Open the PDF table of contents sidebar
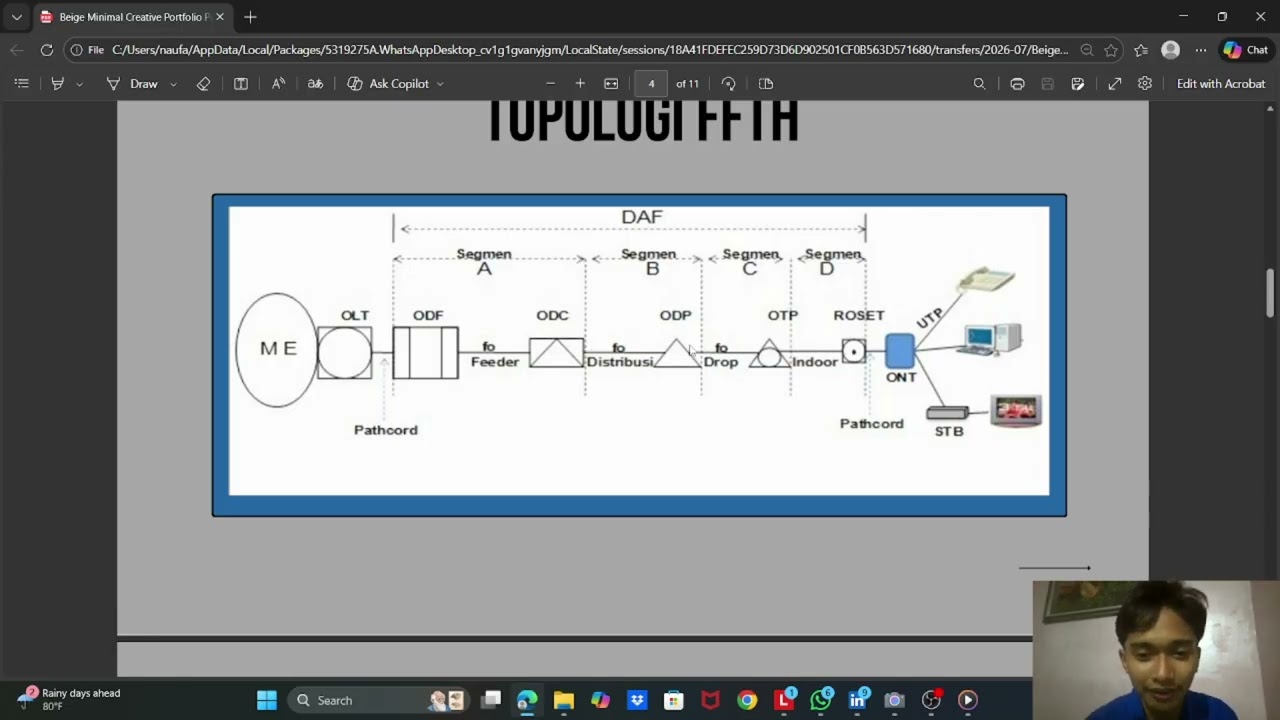The height and width of the screenshot is (720, 1280). coord(21,84)
